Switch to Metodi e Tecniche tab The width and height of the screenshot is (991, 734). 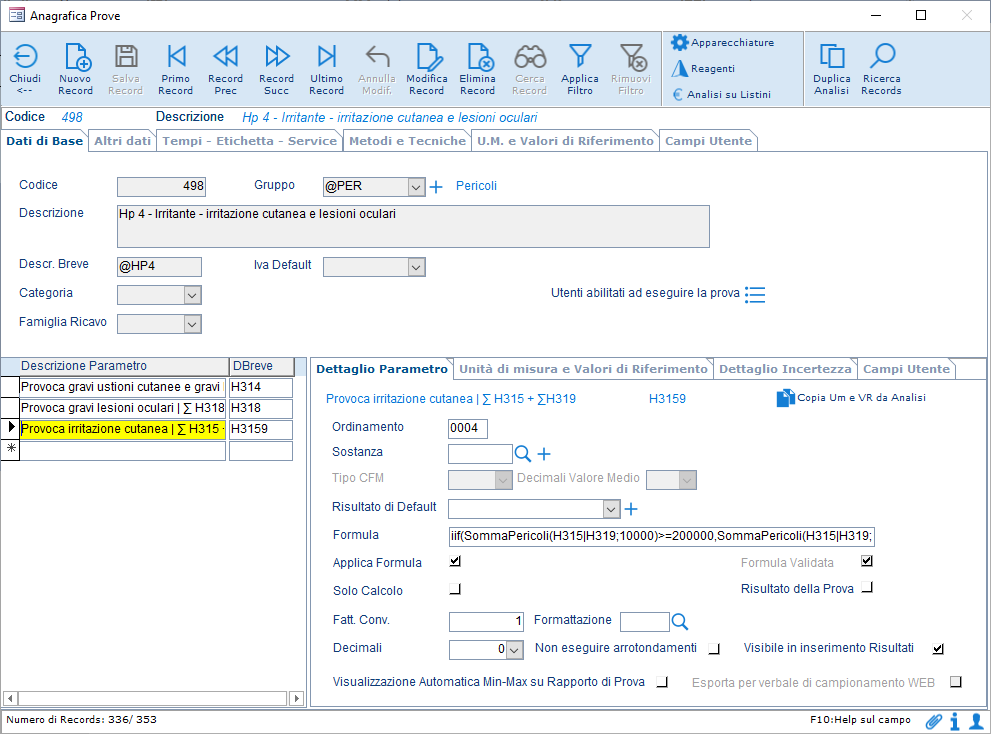408,141
